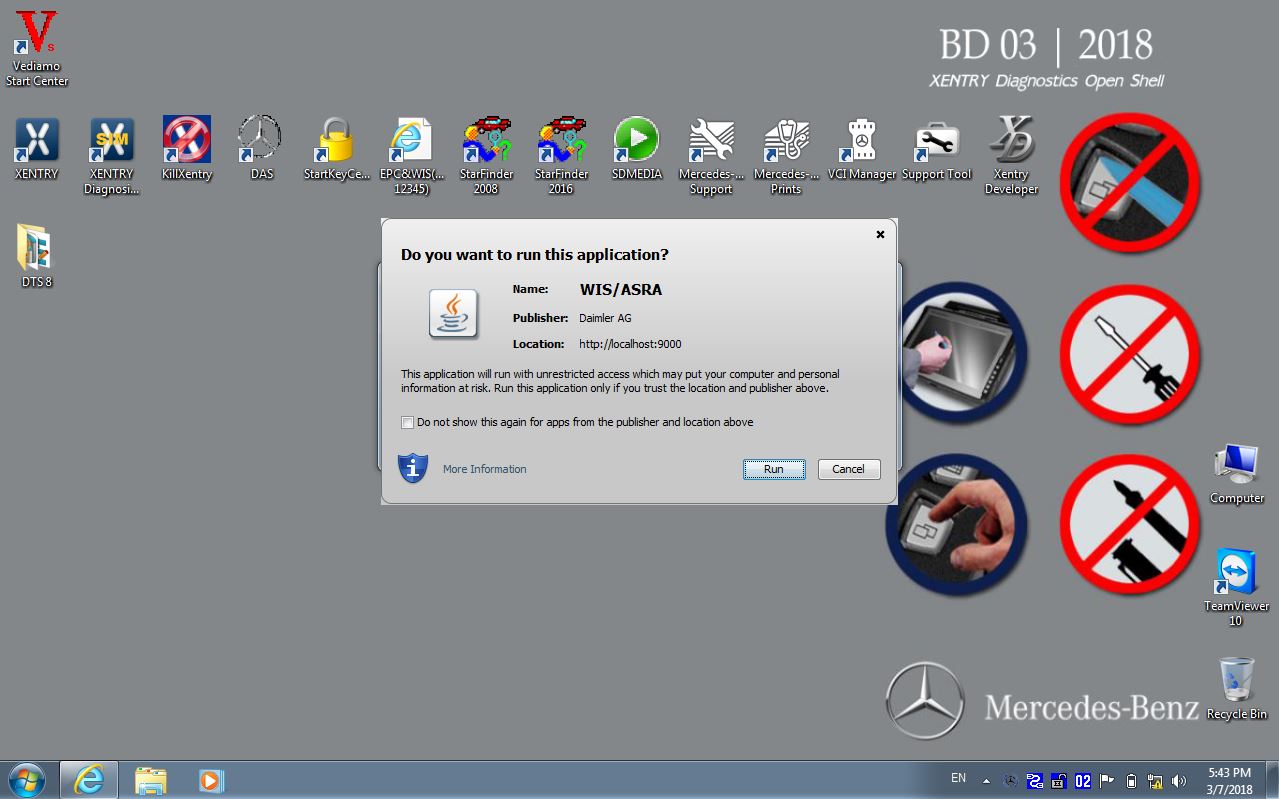Viewport: 1279px width, 799px height.
Task: Select the StartKeyCenter padlock icon
Action: [x=337, y=148]
